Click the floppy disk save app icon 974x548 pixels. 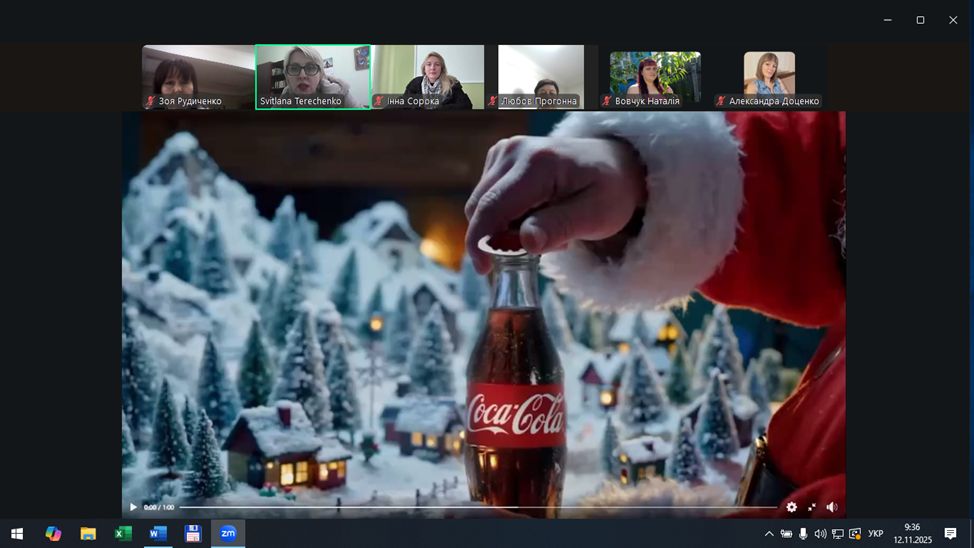tap(193, 534)
